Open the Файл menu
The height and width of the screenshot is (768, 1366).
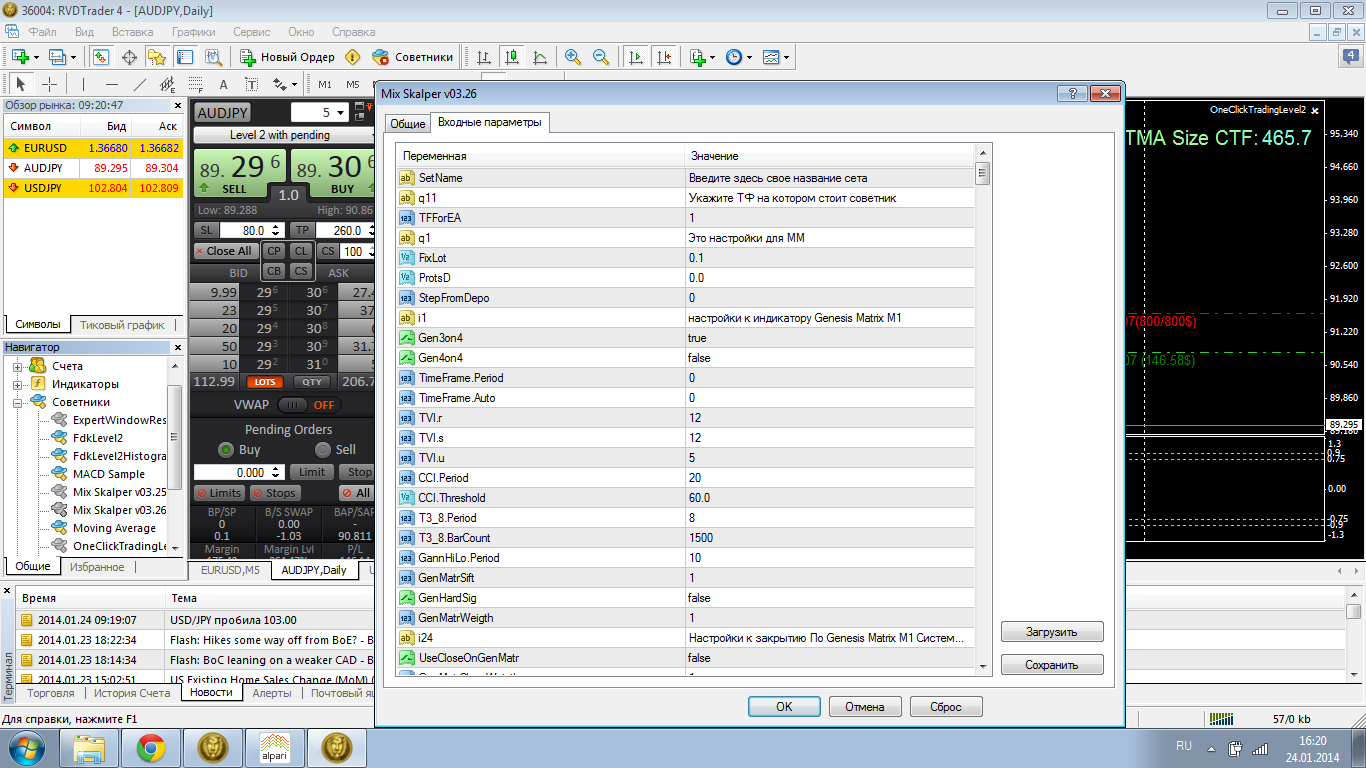[43, 32]
